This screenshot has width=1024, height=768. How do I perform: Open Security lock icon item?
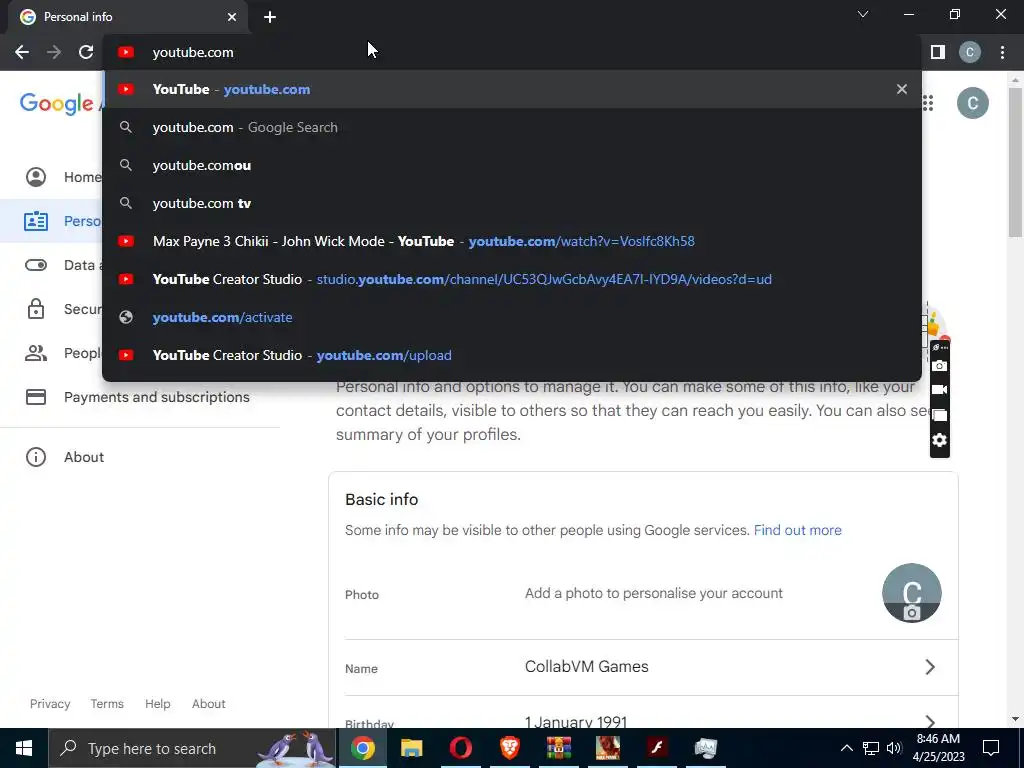(x=36, y=309)
